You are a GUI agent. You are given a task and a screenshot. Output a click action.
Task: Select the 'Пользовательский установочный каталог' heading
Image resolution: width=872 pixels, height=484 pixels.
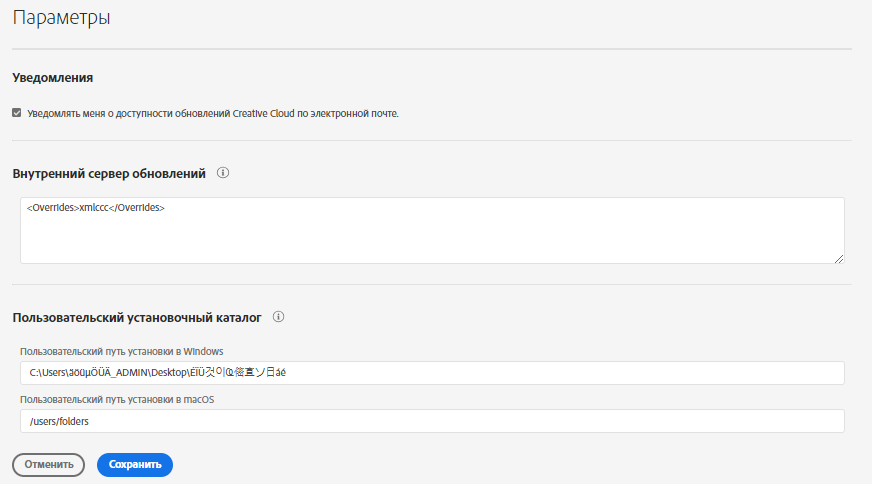click(x=137, y=318)
